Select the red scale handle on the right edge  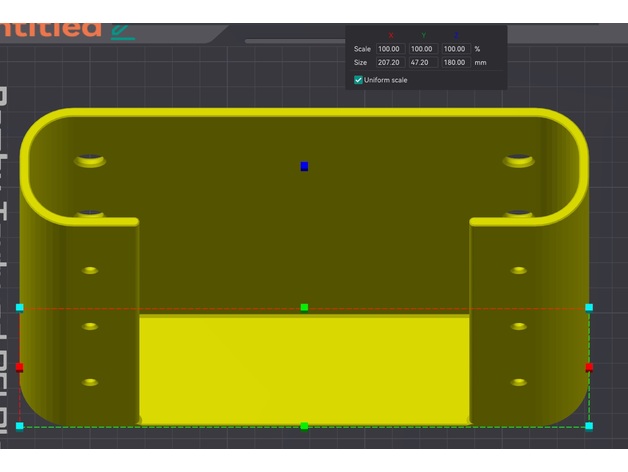[x=588, y=367]
